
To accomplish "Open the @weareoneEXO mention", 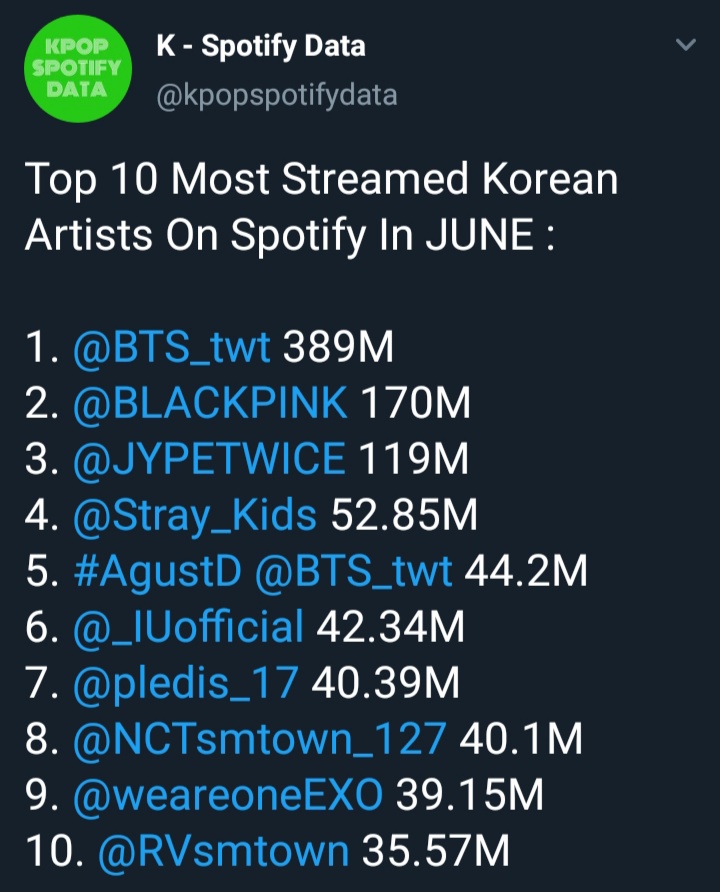I will coord(228,797).
